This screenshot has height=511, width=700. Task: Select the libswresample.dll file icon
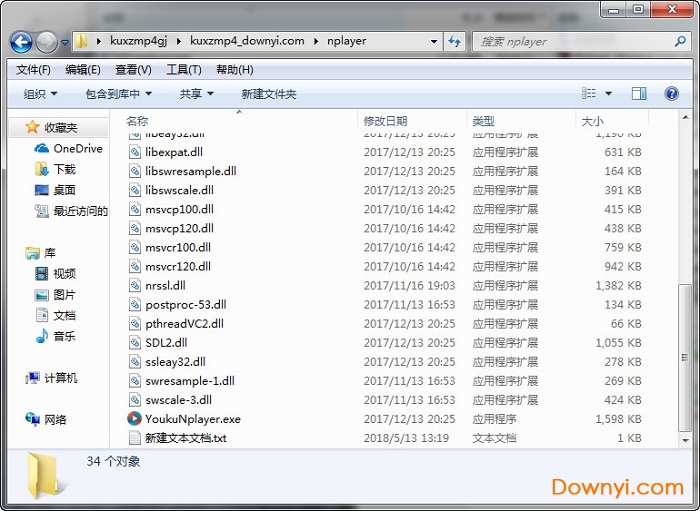pyautogui.click(x=135, y=171)
